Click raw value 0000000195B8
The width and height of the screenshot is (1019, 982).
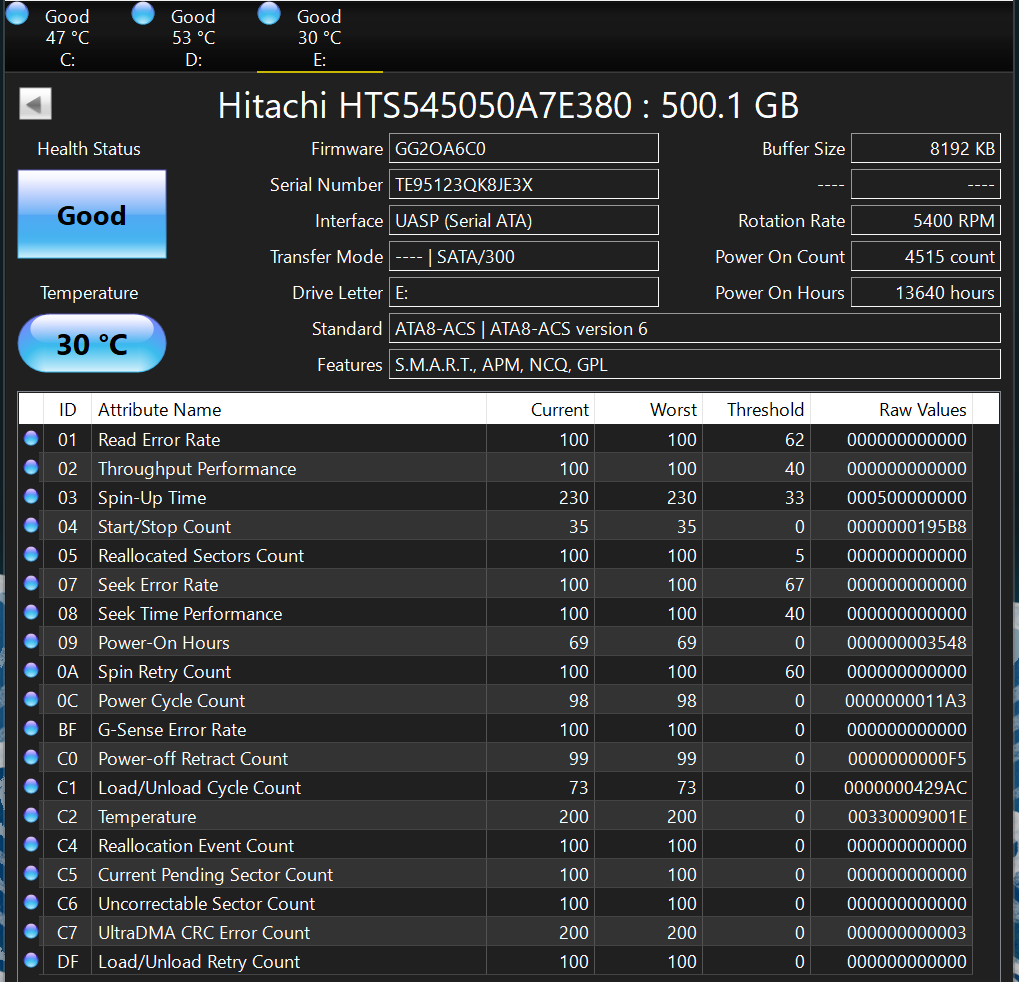tap(907, 527)
